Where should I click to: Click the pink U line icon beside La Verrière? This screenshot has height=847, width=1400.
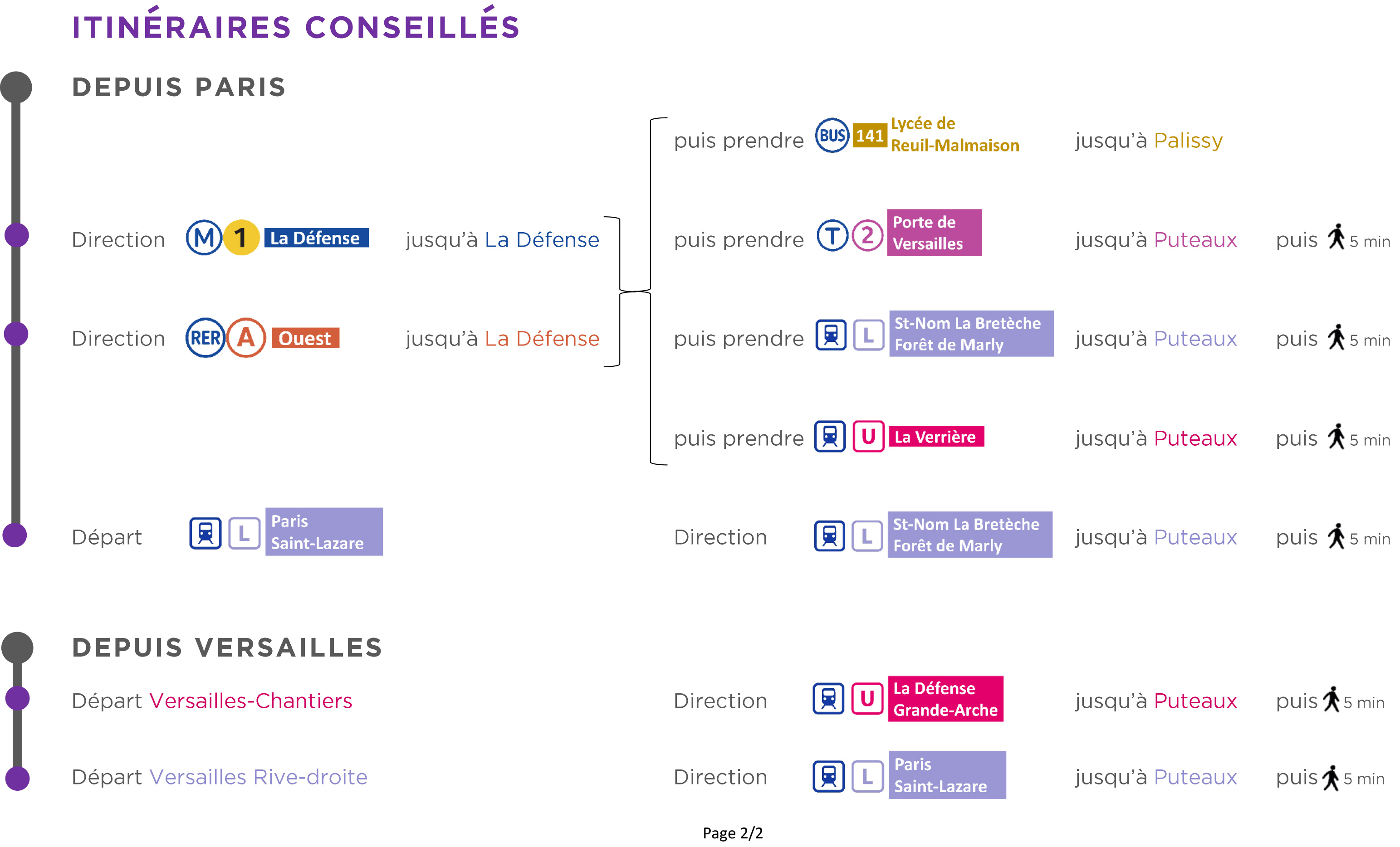point(869,436)
